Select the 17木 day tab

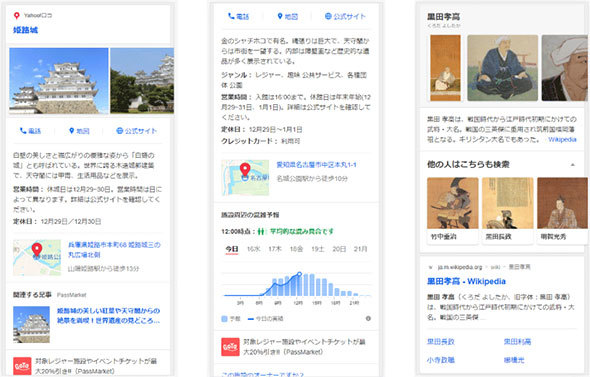(x=275, y=249)
